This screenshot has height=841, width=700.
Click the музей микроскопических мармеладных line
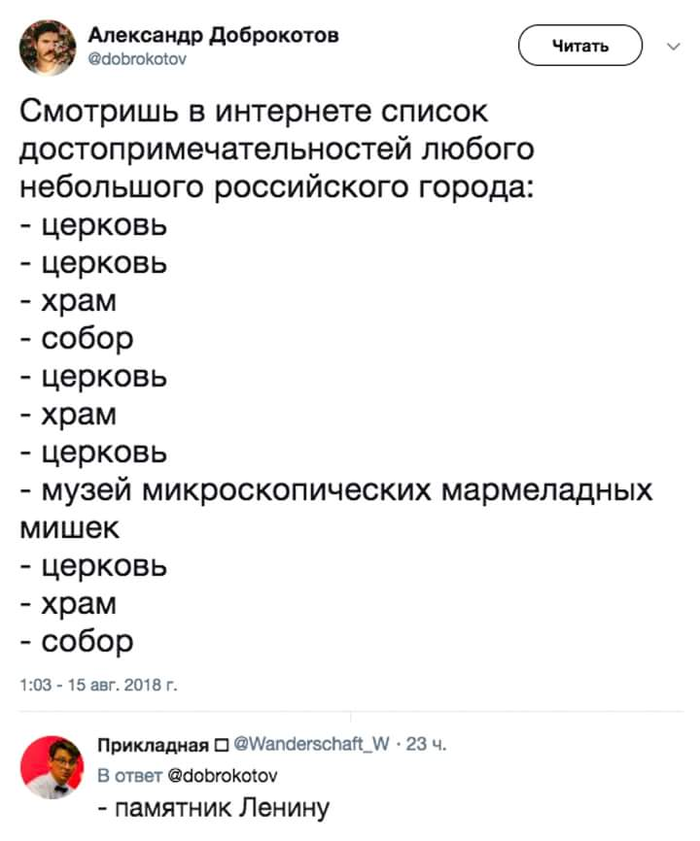336,490
